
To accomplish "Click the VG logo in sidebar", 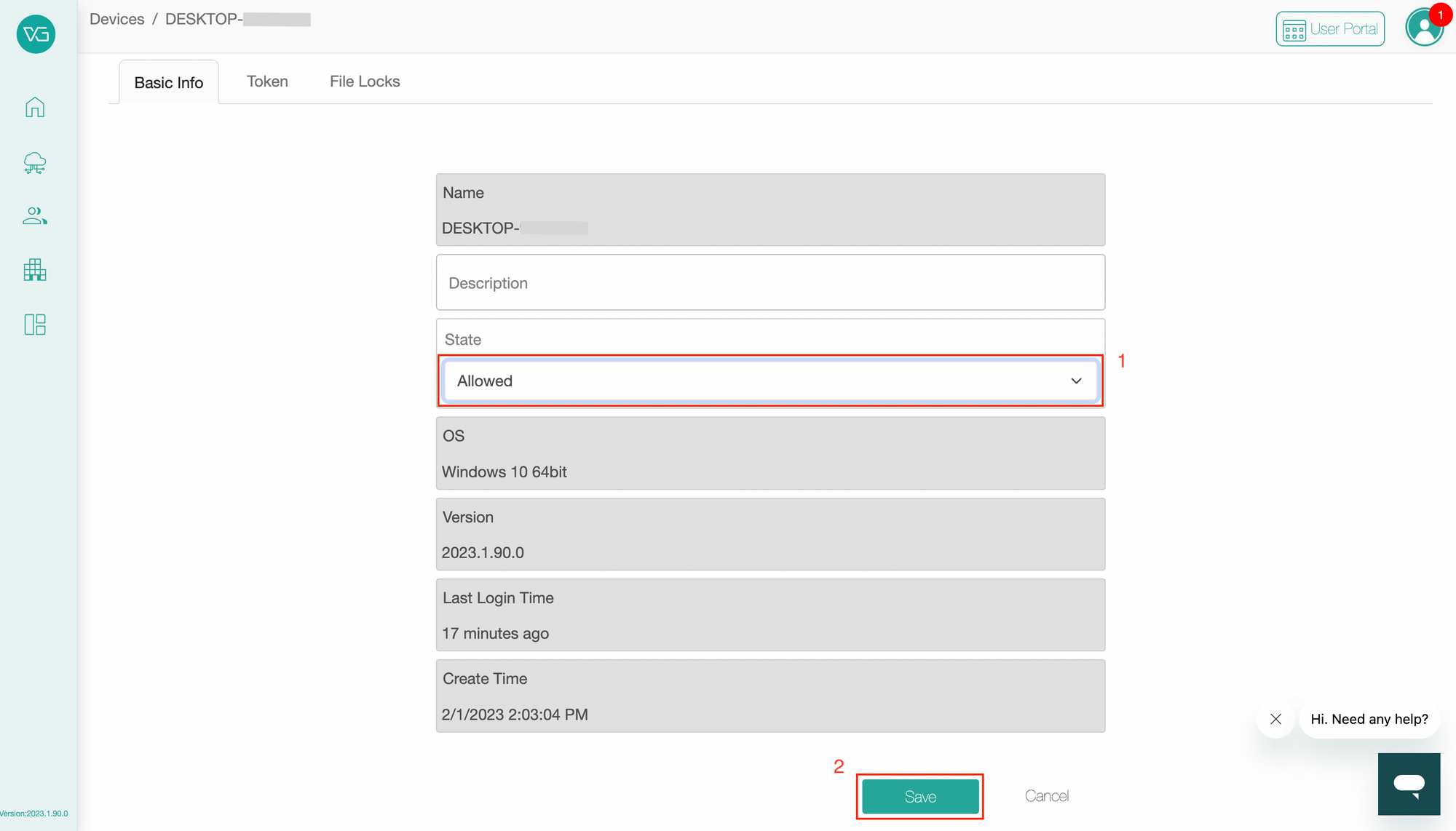I will click(x=36, y=33).
